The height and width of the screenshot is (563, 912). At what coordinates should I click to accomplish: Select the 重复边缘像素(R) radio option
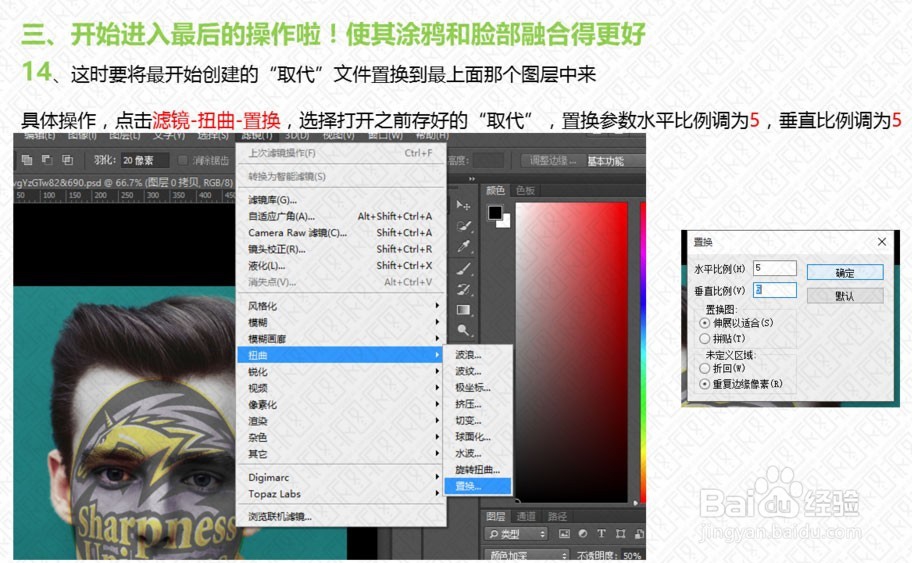tap(704, 384)
